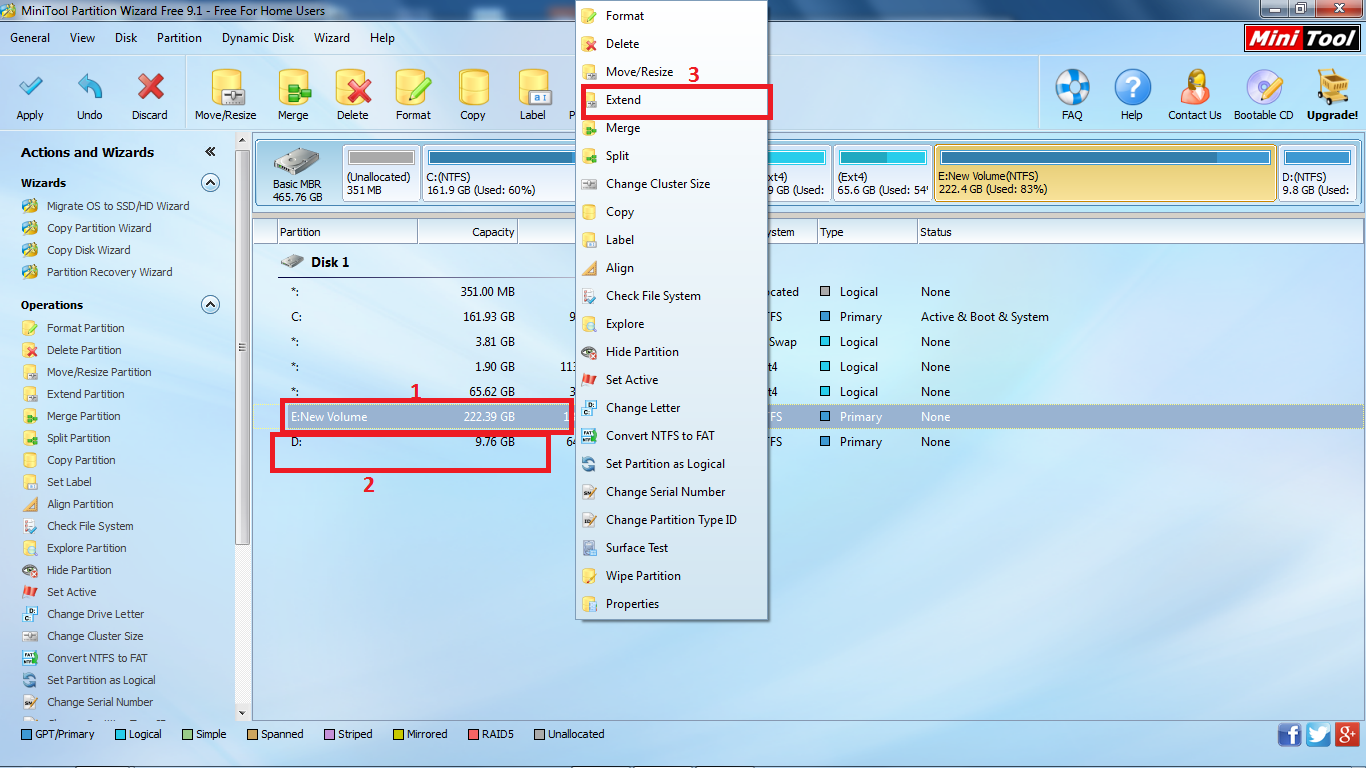
Task: Open the Help menu in the menu bar
Action: [x=382, y=38]
